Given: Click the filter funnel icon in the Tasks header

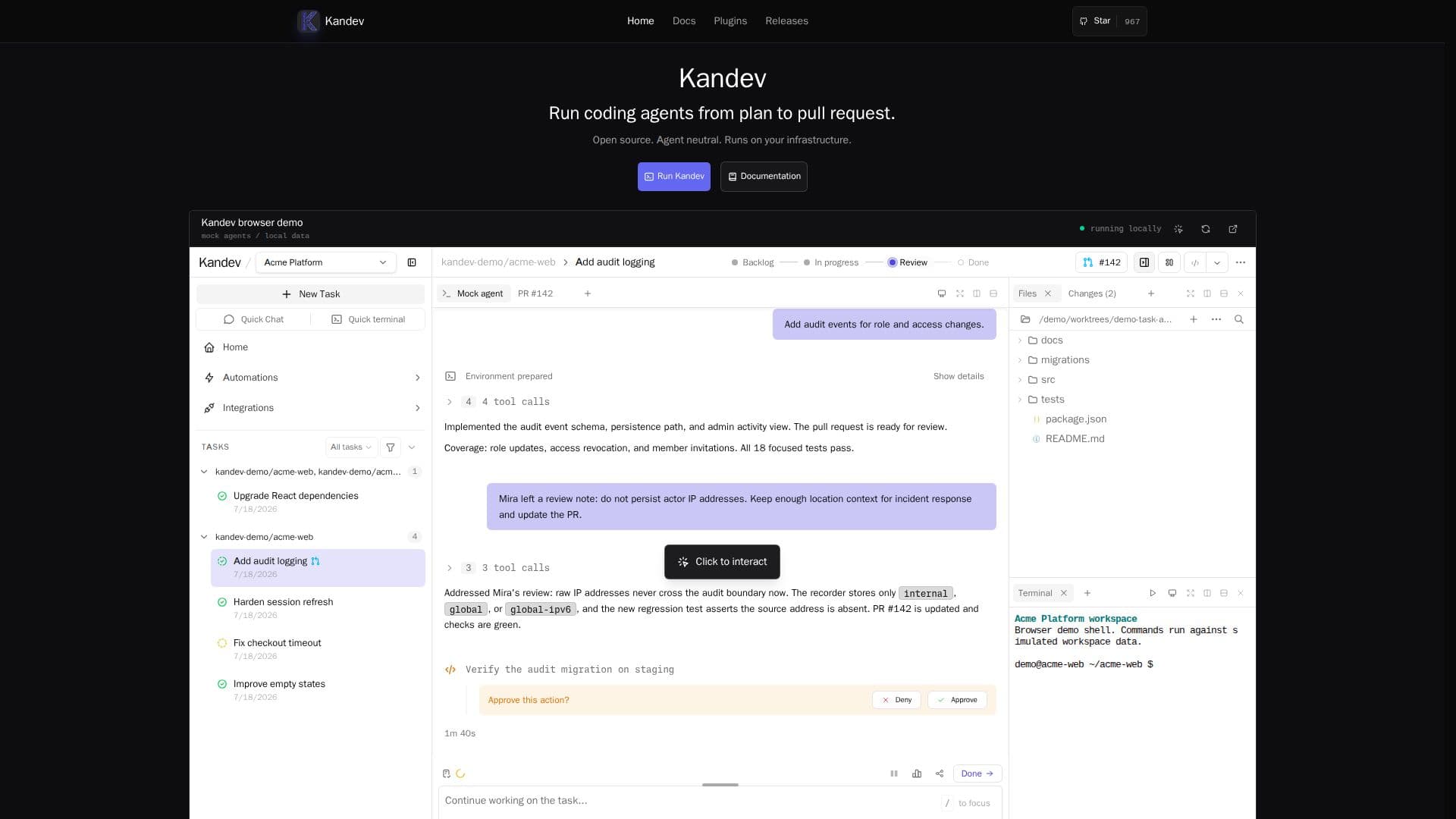Looking at the screenshot, I should tap(391, 447).
